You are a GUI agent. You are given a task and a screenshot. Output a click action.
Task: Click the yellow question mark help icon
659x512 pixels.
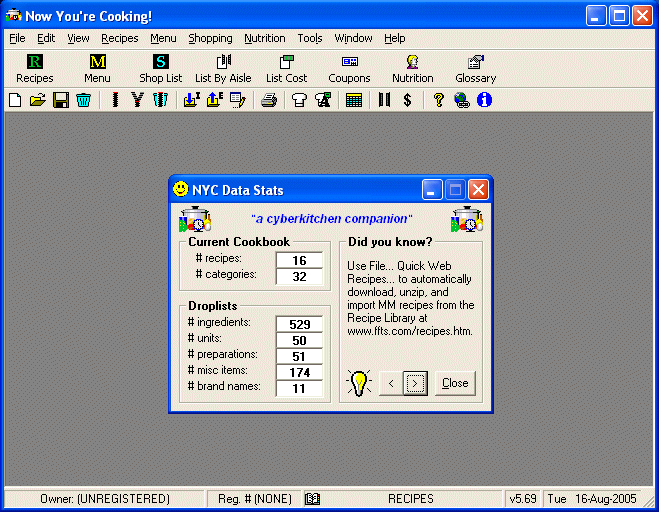point(438,100)
